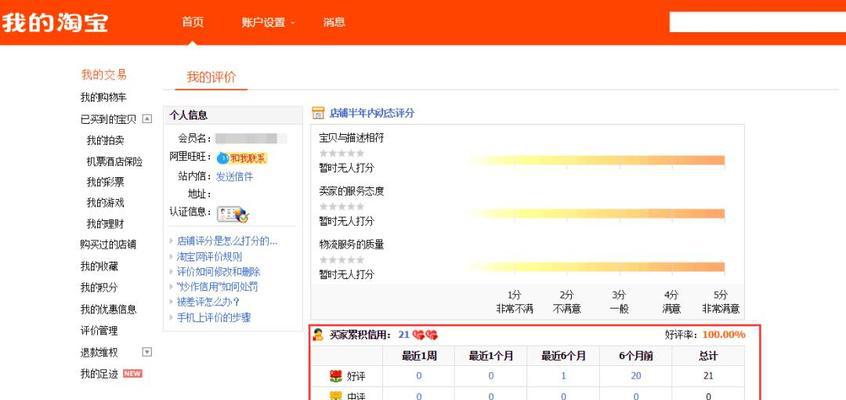This screenshot has height=400, width=846.
Task: Click the buyer avatar icon beside 买家累积信用
Action: (318, 335)
